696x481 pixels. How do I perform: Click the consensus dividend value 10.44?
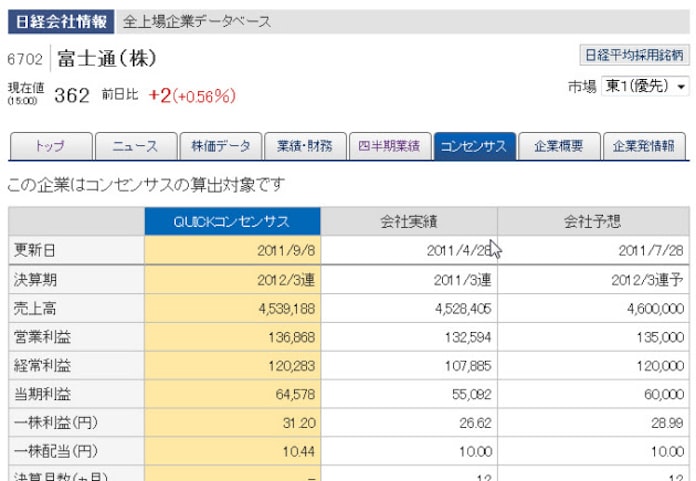(x=299, y=452)
